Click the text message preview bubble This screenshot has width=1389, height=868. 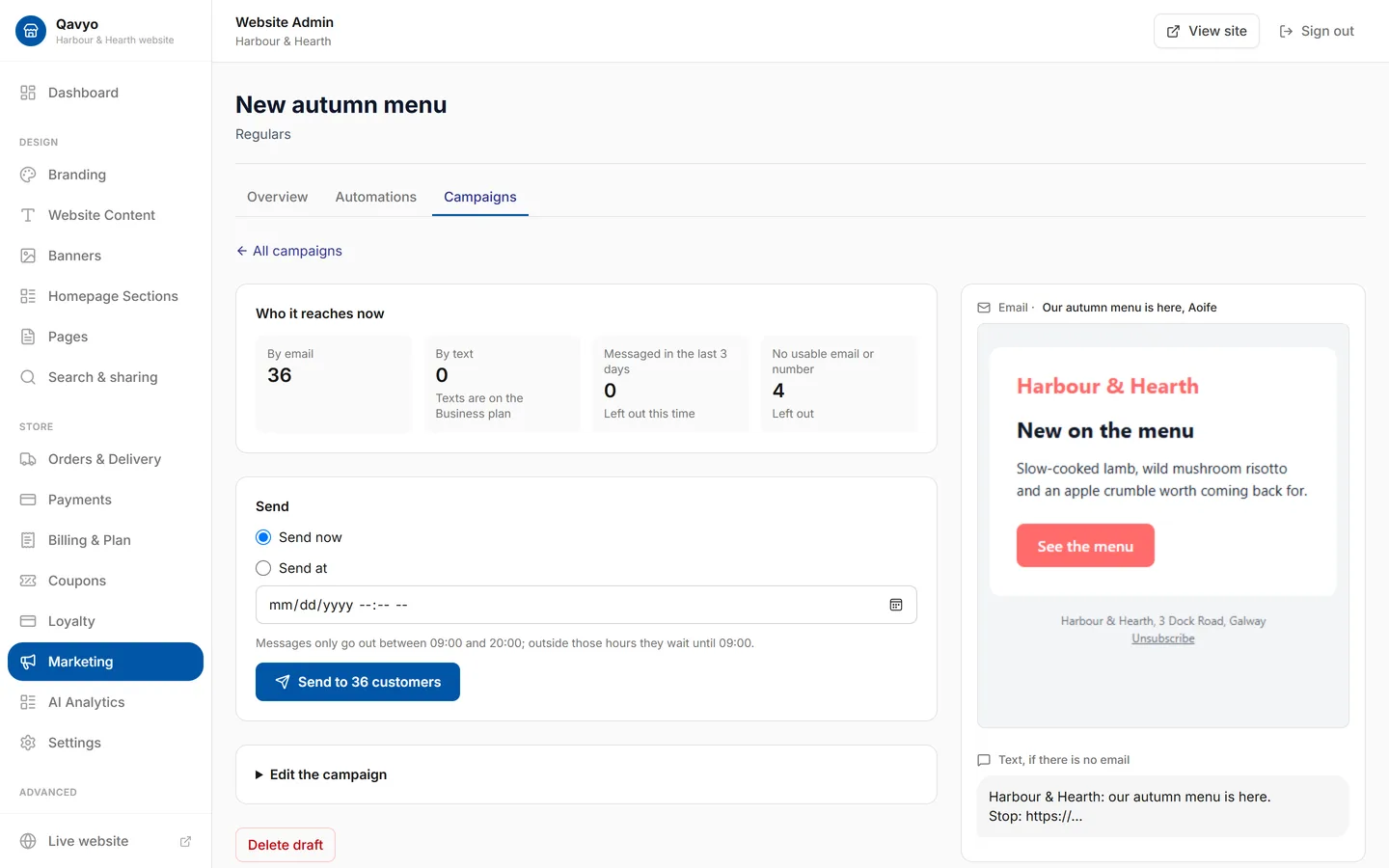pyautogui.click(x=1163, y=806)
